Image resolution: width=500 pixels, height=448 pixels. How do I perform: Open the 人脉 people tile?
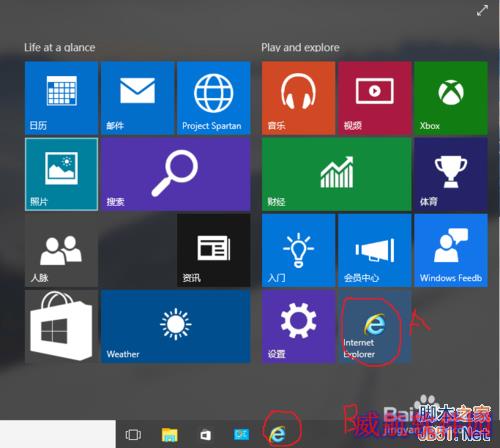pyautogui.click(x=61, y=250)
